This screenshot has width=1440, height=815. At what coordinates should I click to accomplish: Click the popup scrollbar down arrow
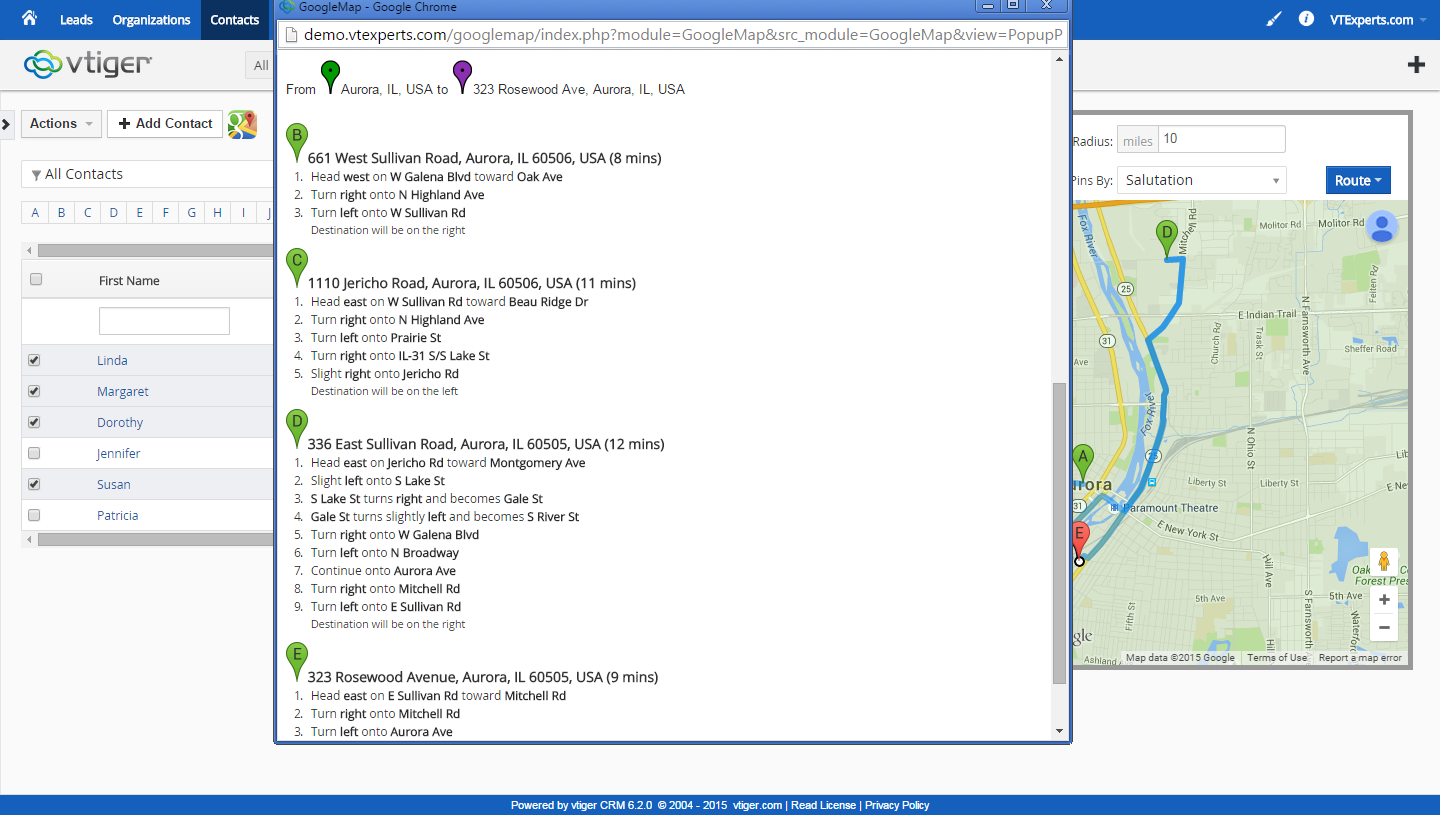[1060, 731]
